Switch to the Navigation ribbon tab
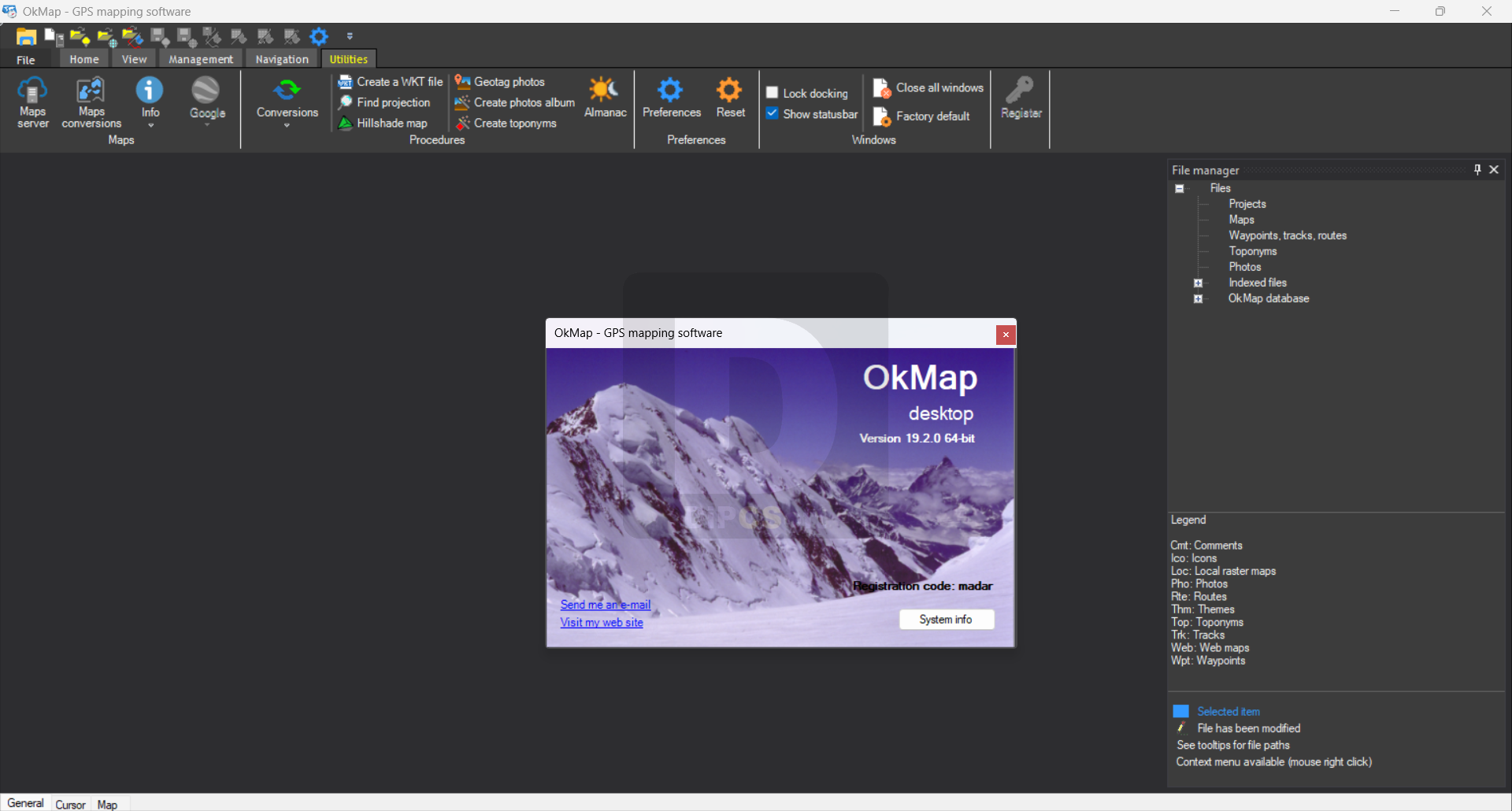The width and height of the screenshot is (1512, 811). pos(282,59)
